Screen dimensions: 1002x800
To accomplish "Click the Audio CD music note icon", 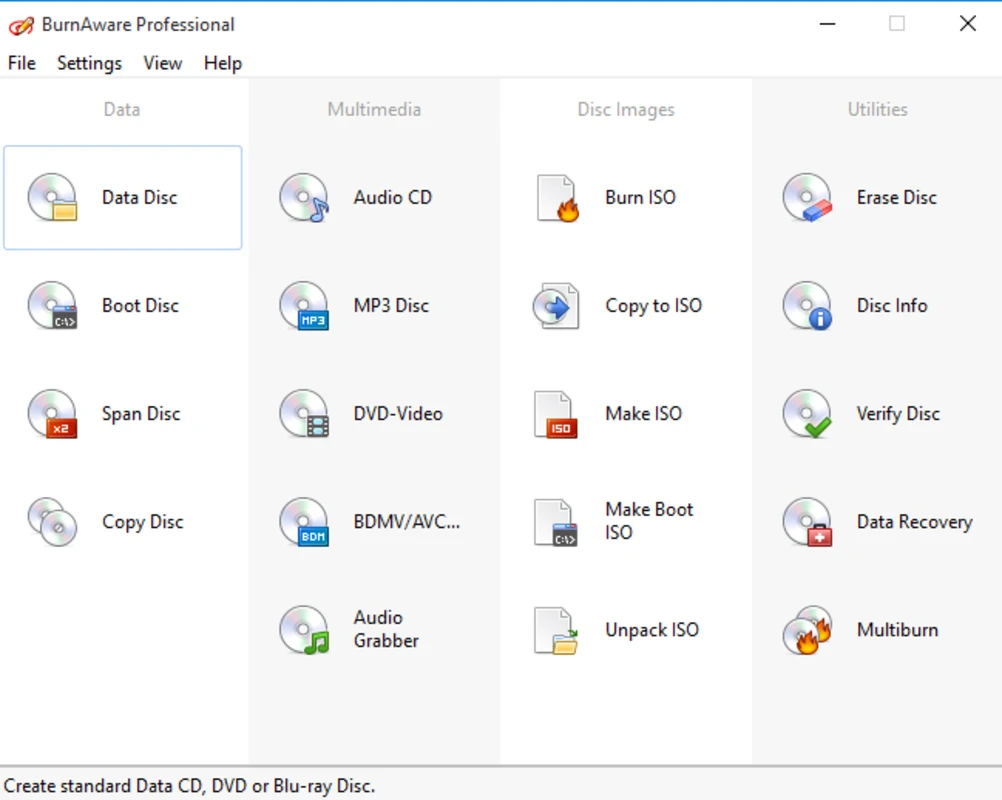I will point(304,197).
